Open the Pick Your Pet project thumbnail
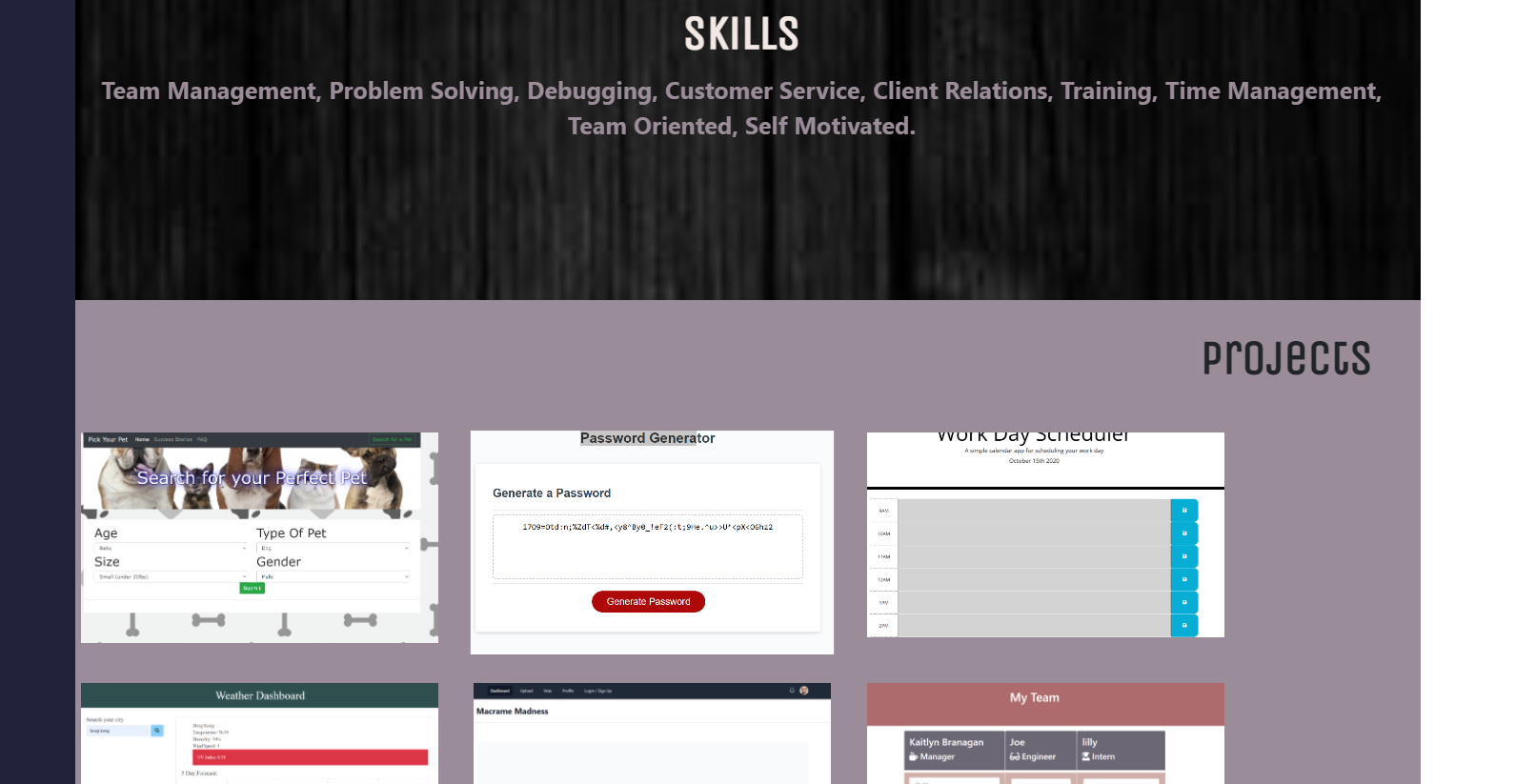1536x784 pixels. (x=259, y=537)
